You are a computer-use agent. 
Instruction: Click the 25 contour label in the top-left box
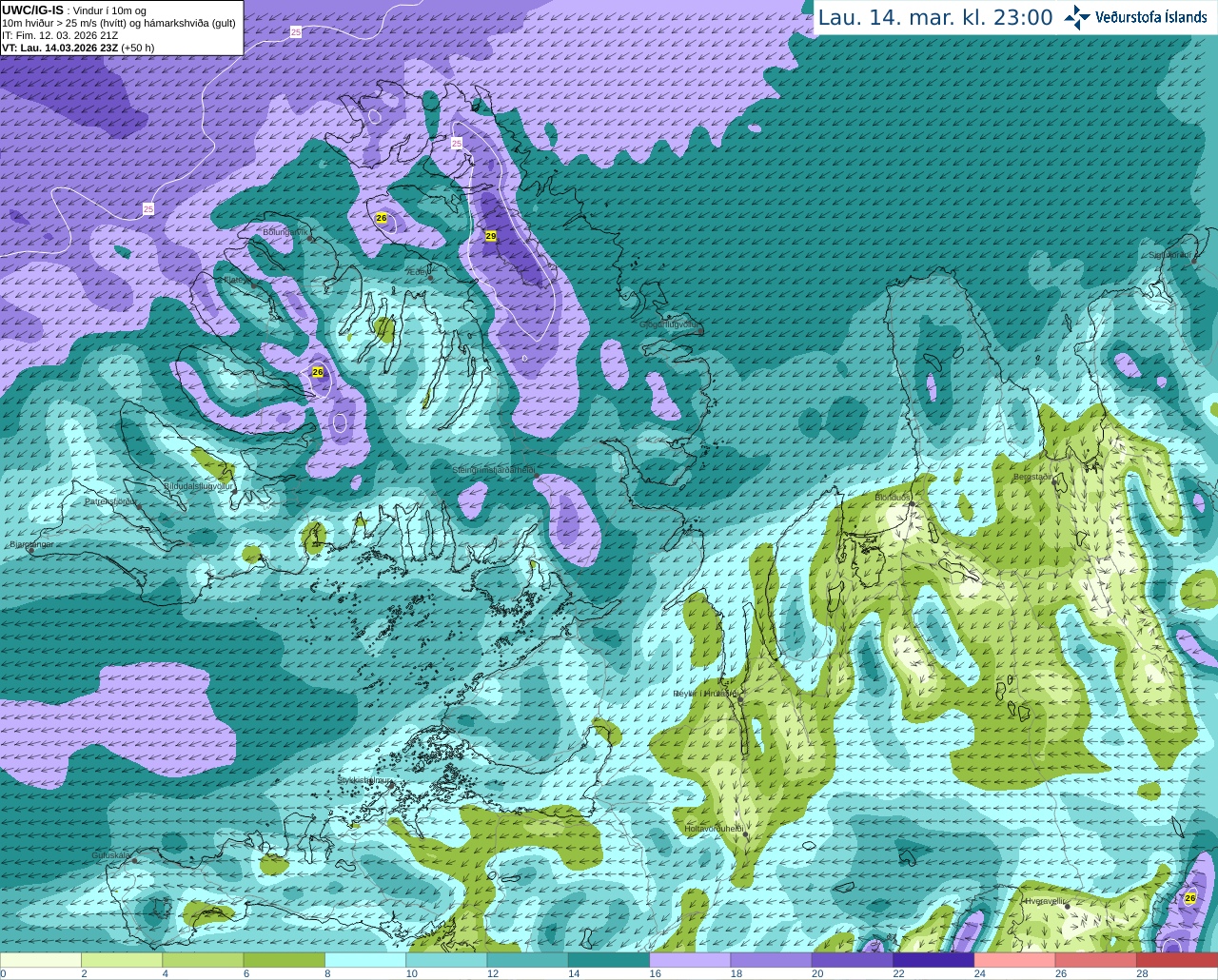[295, 32]
